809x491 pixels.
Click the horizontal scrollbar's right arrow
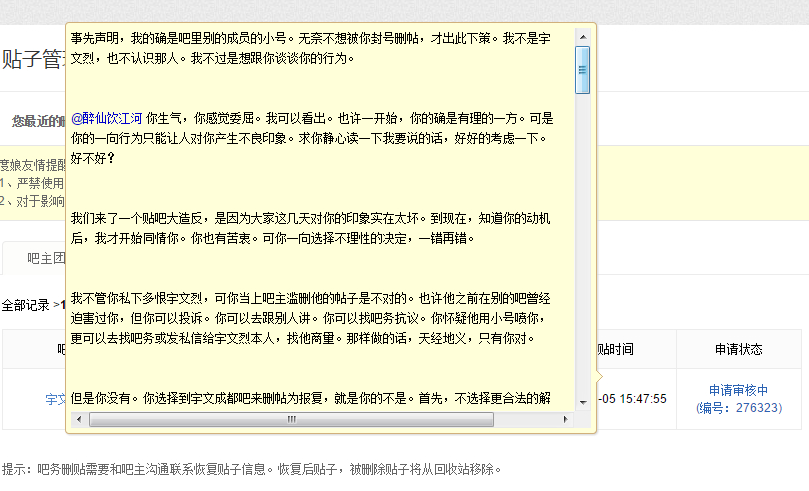point(566,419)
